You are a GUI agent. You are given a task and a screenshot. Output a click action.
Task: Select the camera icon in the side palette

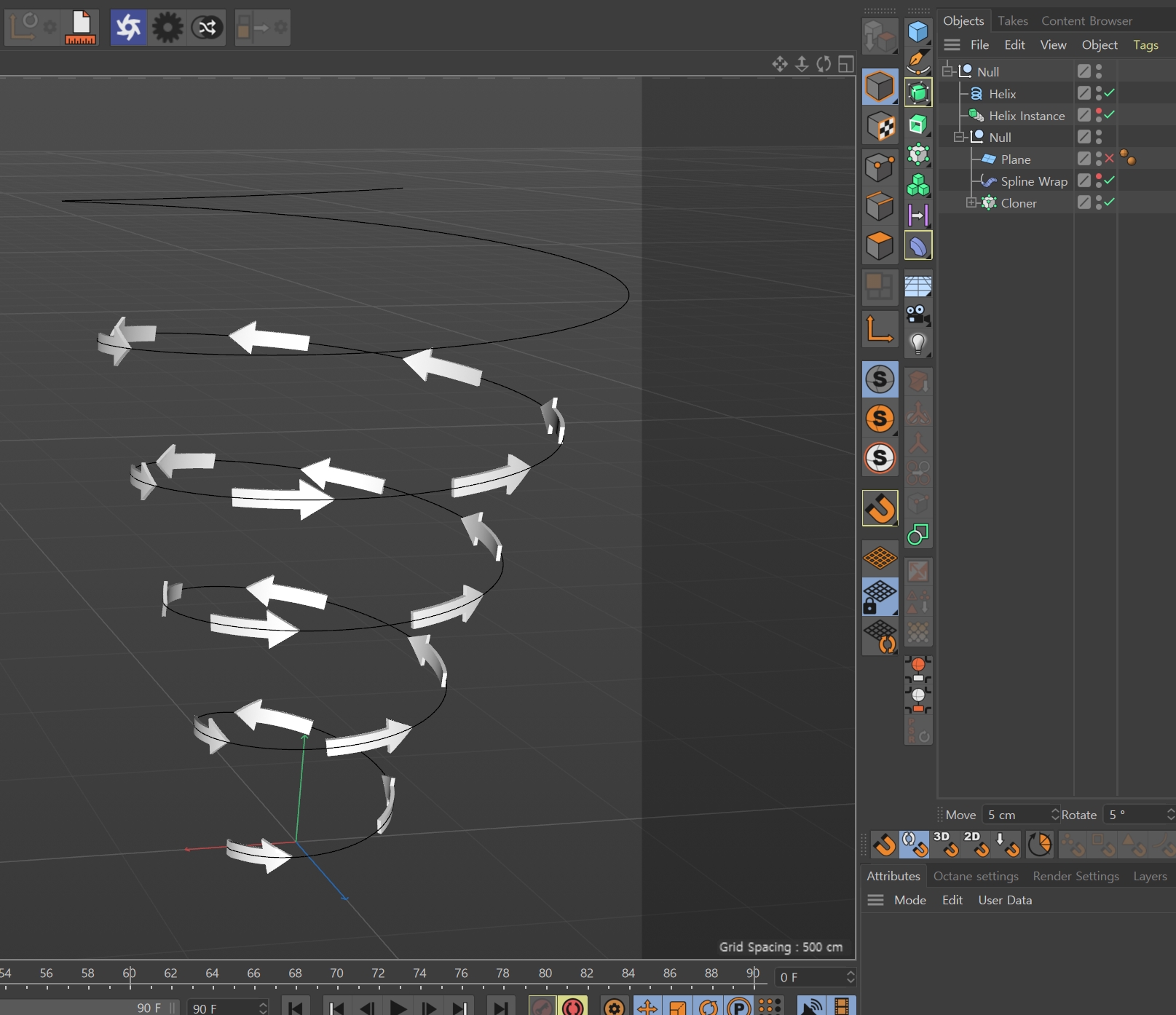pyautogui.click(x=918, y=315)
